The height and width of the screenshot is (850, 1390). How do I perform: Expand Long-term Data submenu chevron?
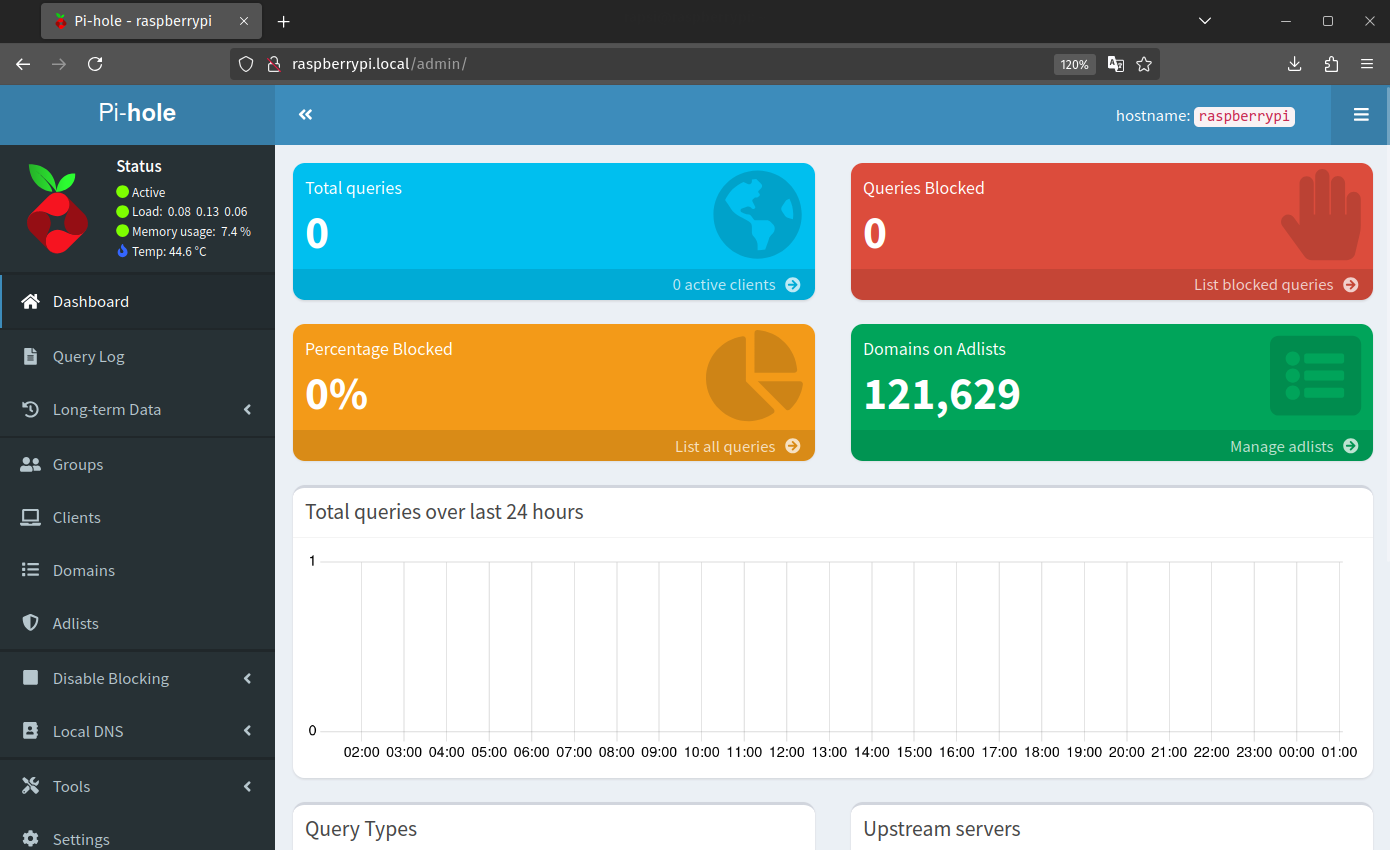coord(247,409)
